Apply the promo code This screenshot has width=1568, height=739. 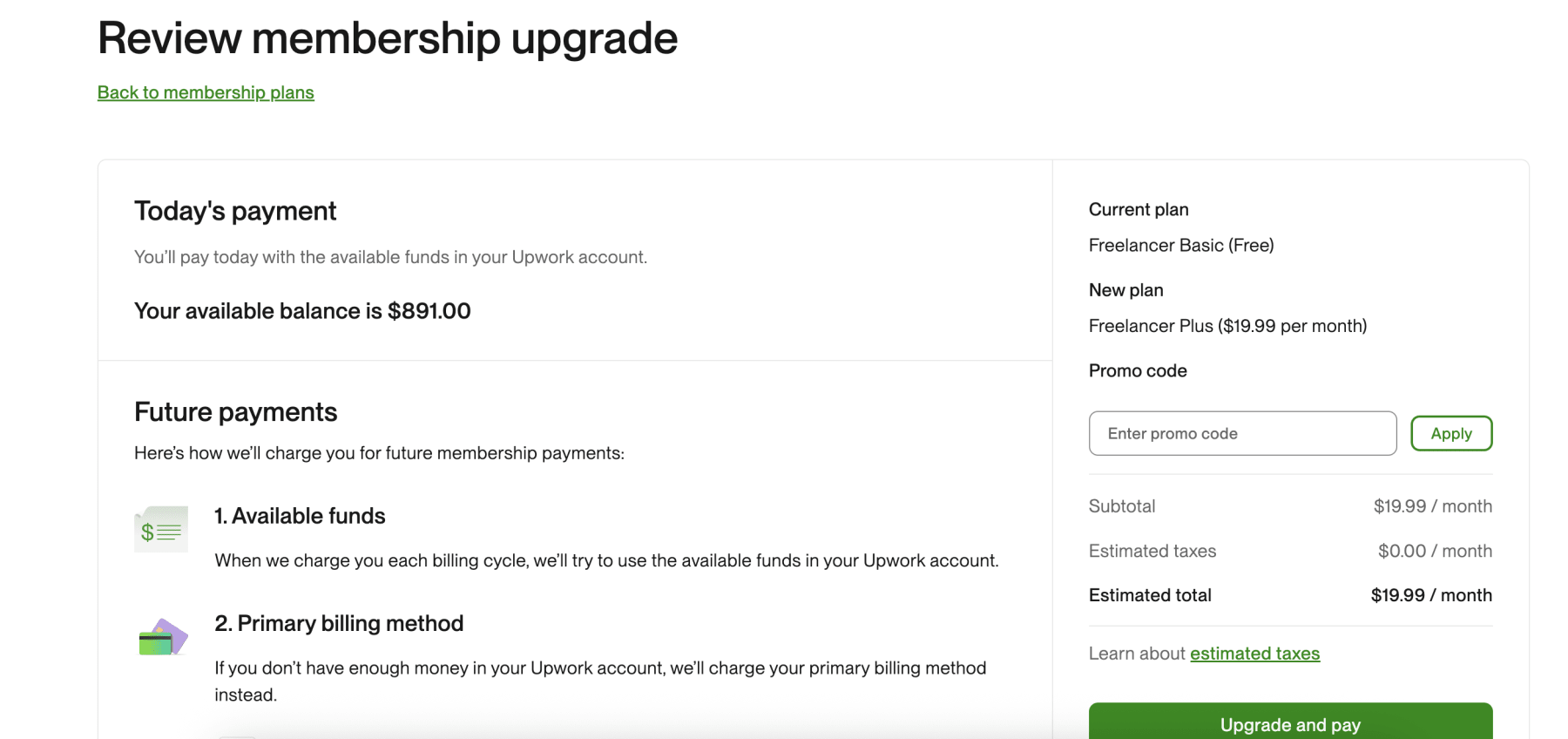click(x=1450, y=433)
